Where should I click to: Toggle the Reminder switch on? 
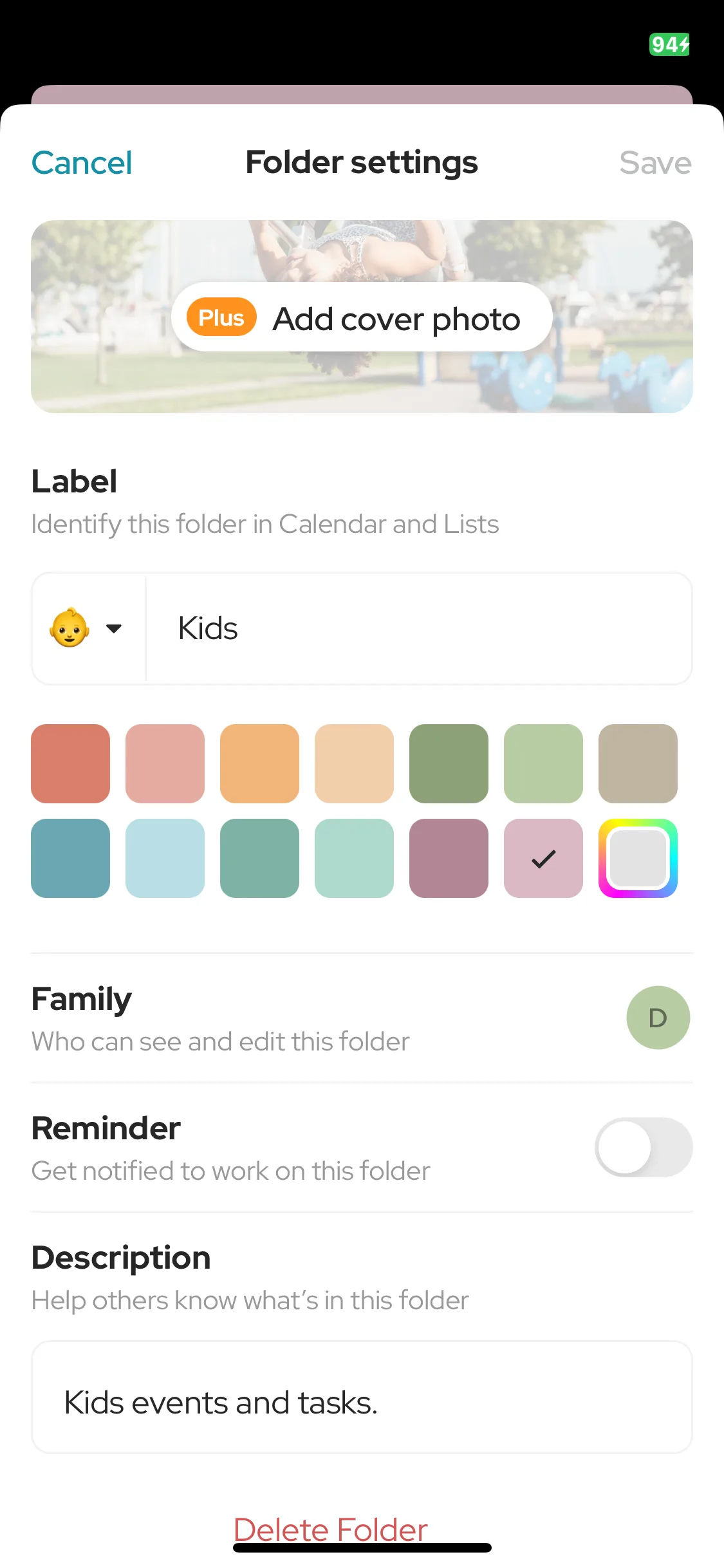click(644, 1147)
